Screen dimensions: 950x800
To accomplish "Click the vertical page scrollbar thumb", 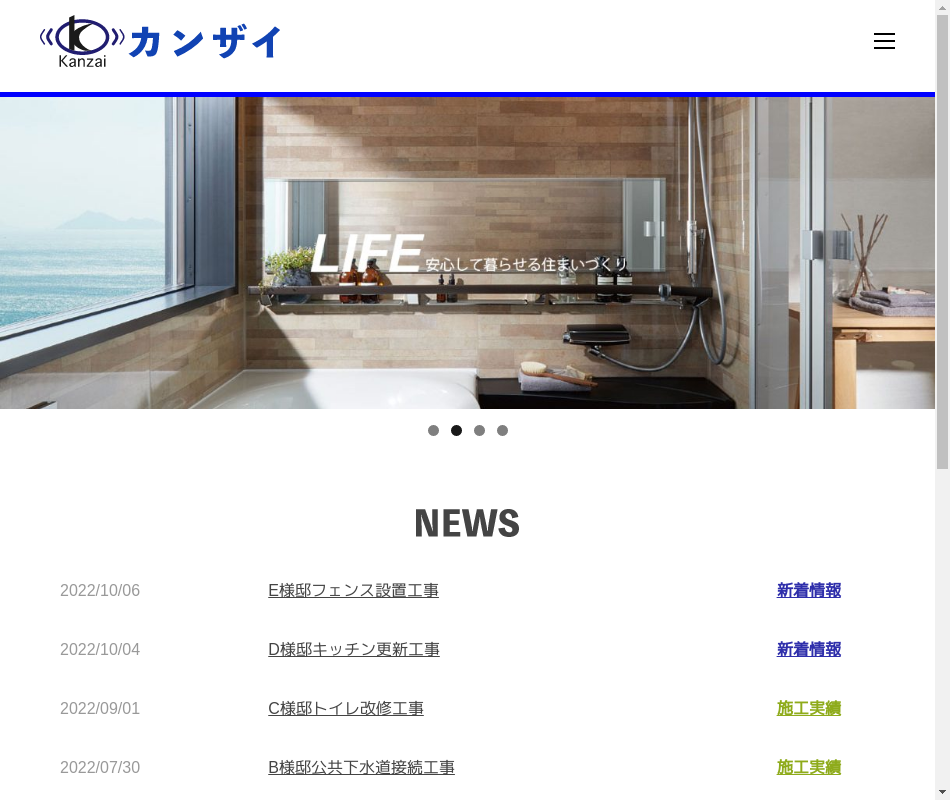I will pyautogui.click(x=942, y=240).
